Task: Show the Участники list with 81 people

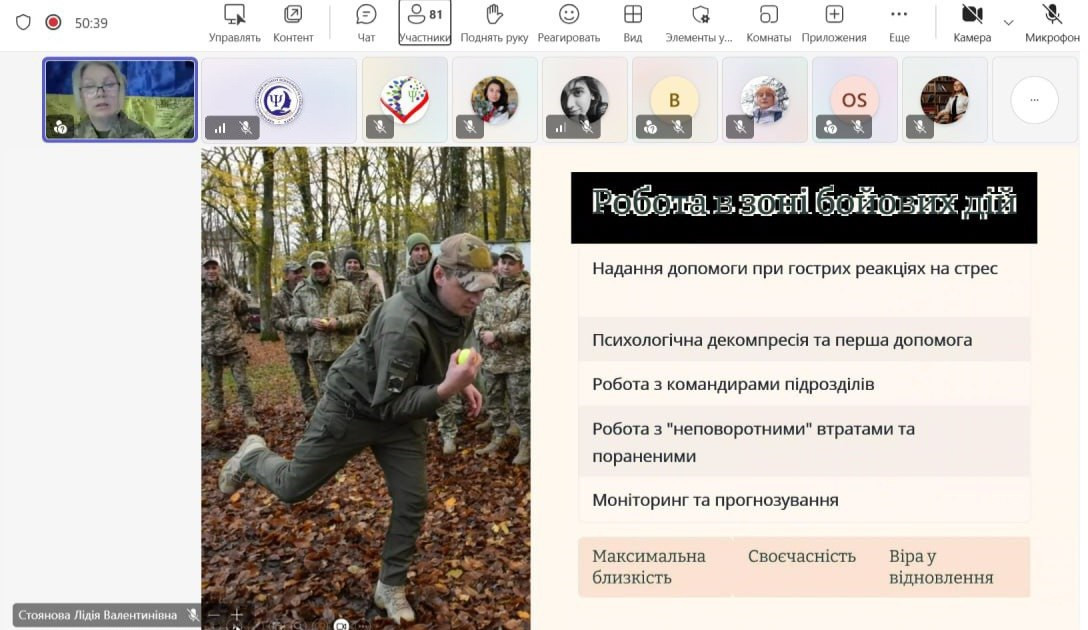Action: click(425, 23)
